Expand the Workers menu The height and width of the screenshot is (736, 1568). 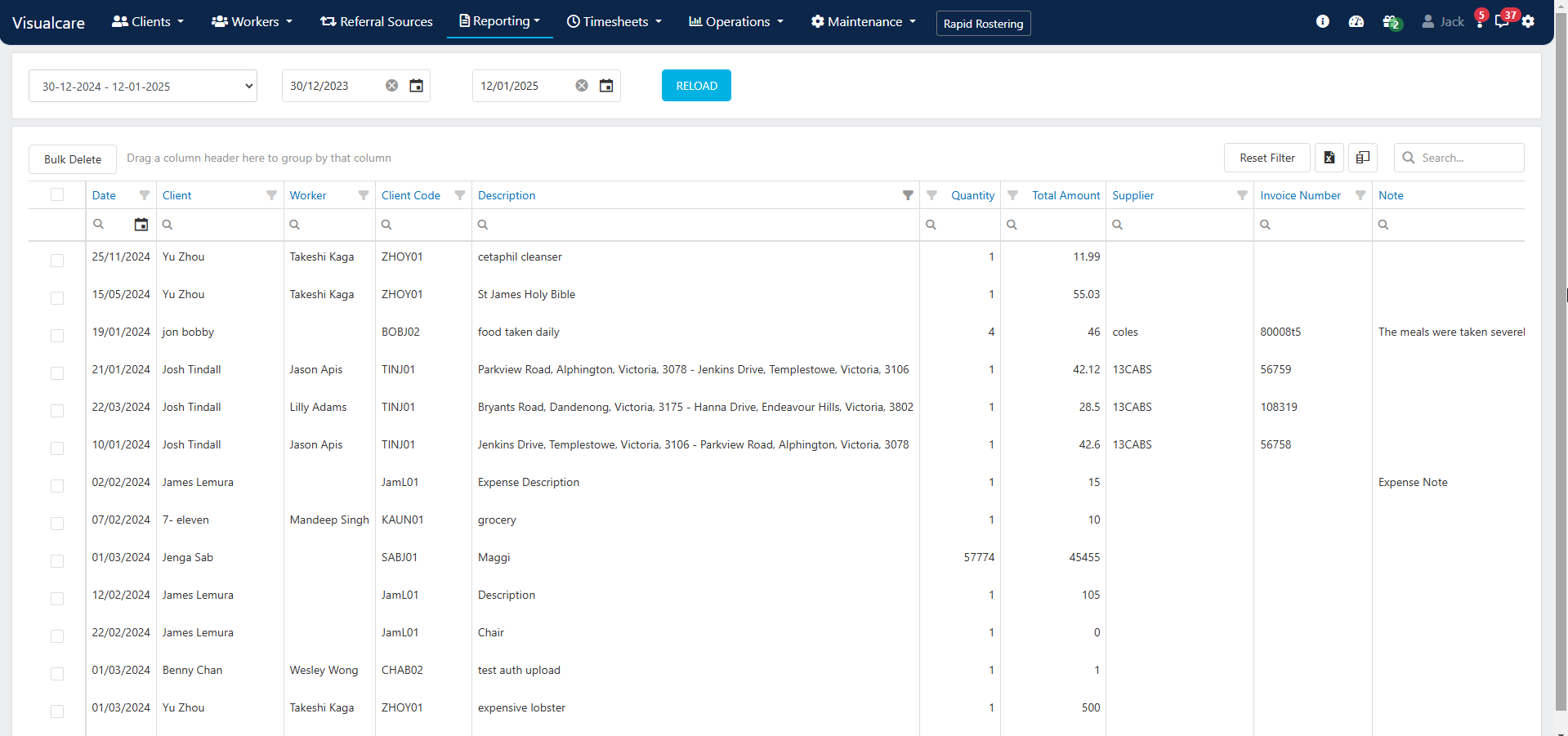[252, 22]
